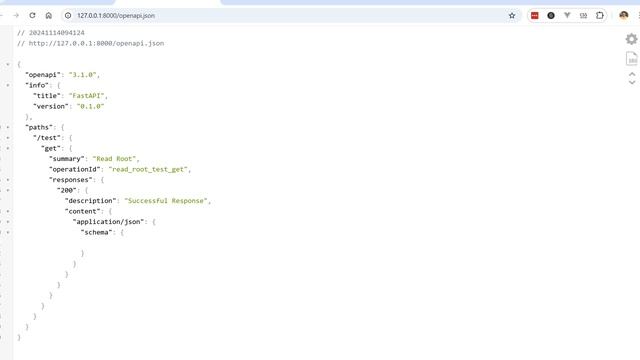
Task: Open the extension icon left of puzzle piece
Action: point(584,16)
